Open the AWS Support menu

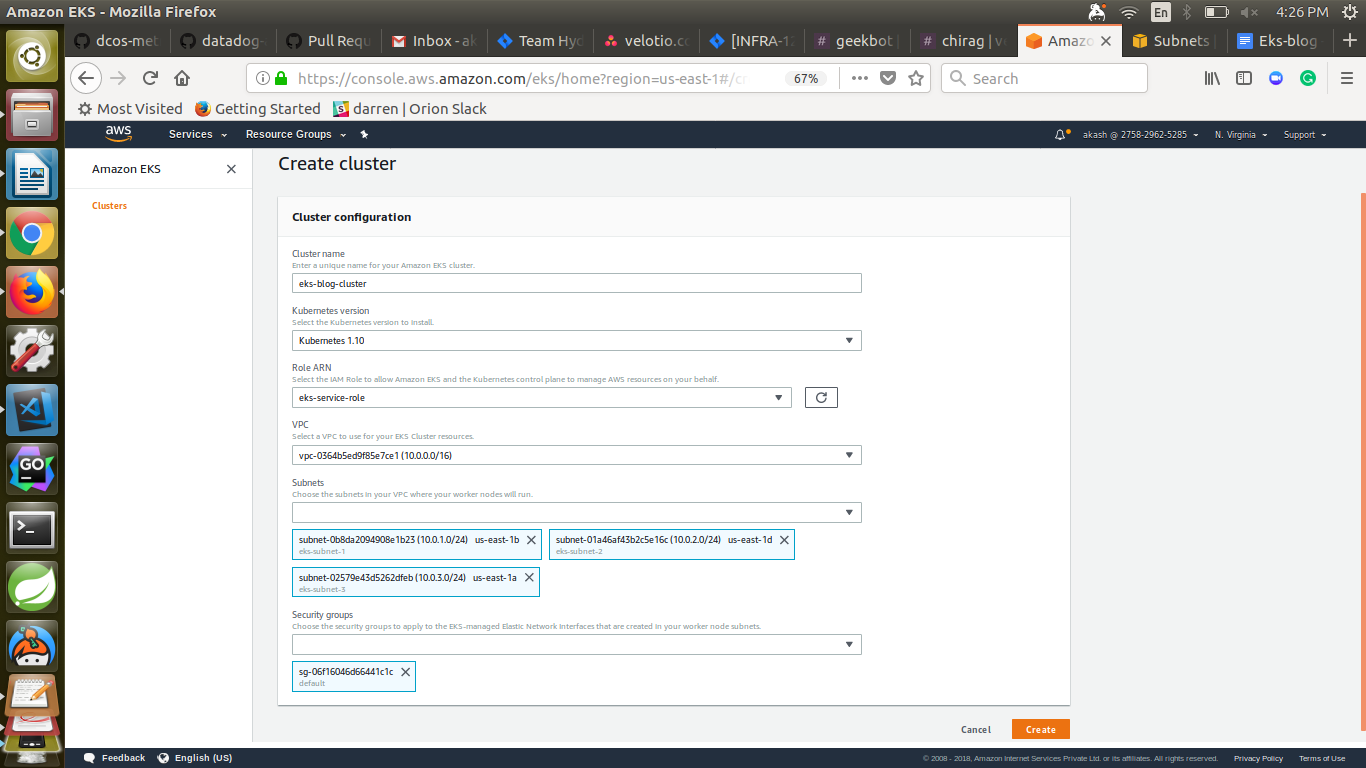pyautogui.click(x=1305, y=134)
